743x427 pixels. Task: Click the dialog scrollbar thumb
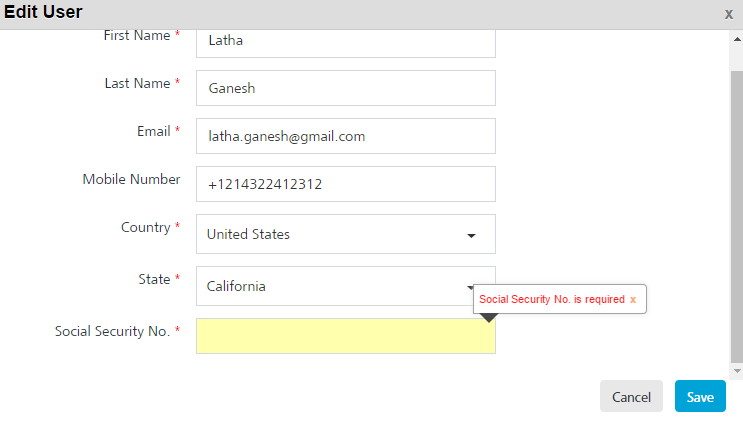[737, 217]
